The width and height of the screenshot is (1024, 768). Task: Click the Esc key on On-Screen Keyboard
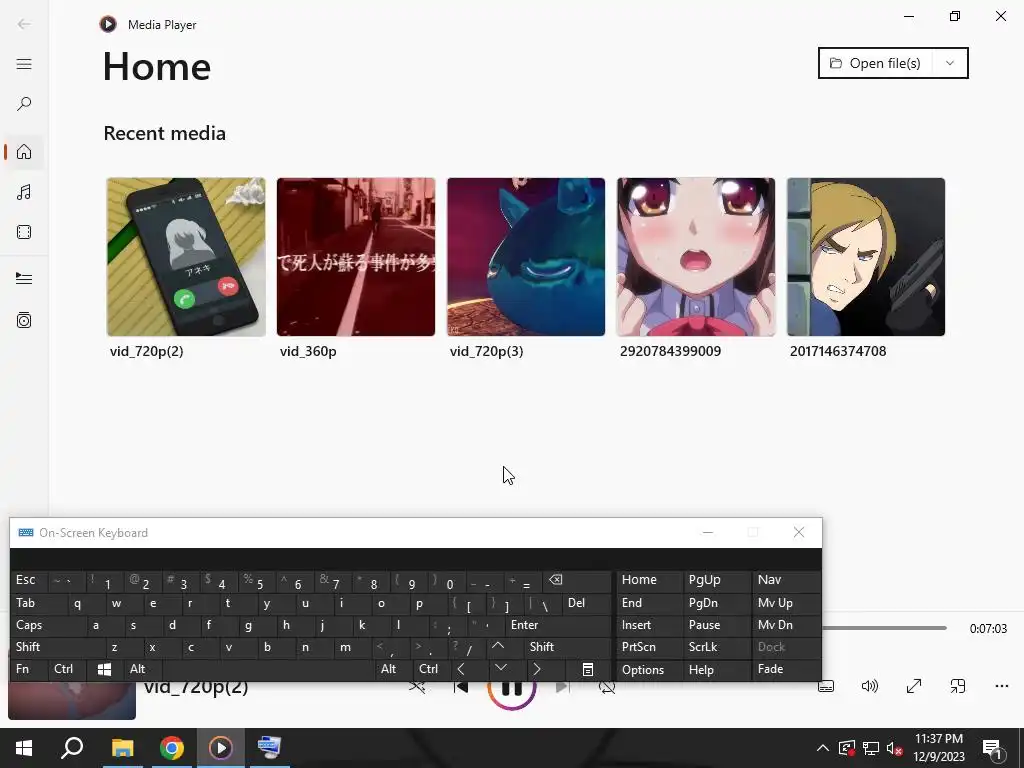pyautogui.click(x=27, y=580)
